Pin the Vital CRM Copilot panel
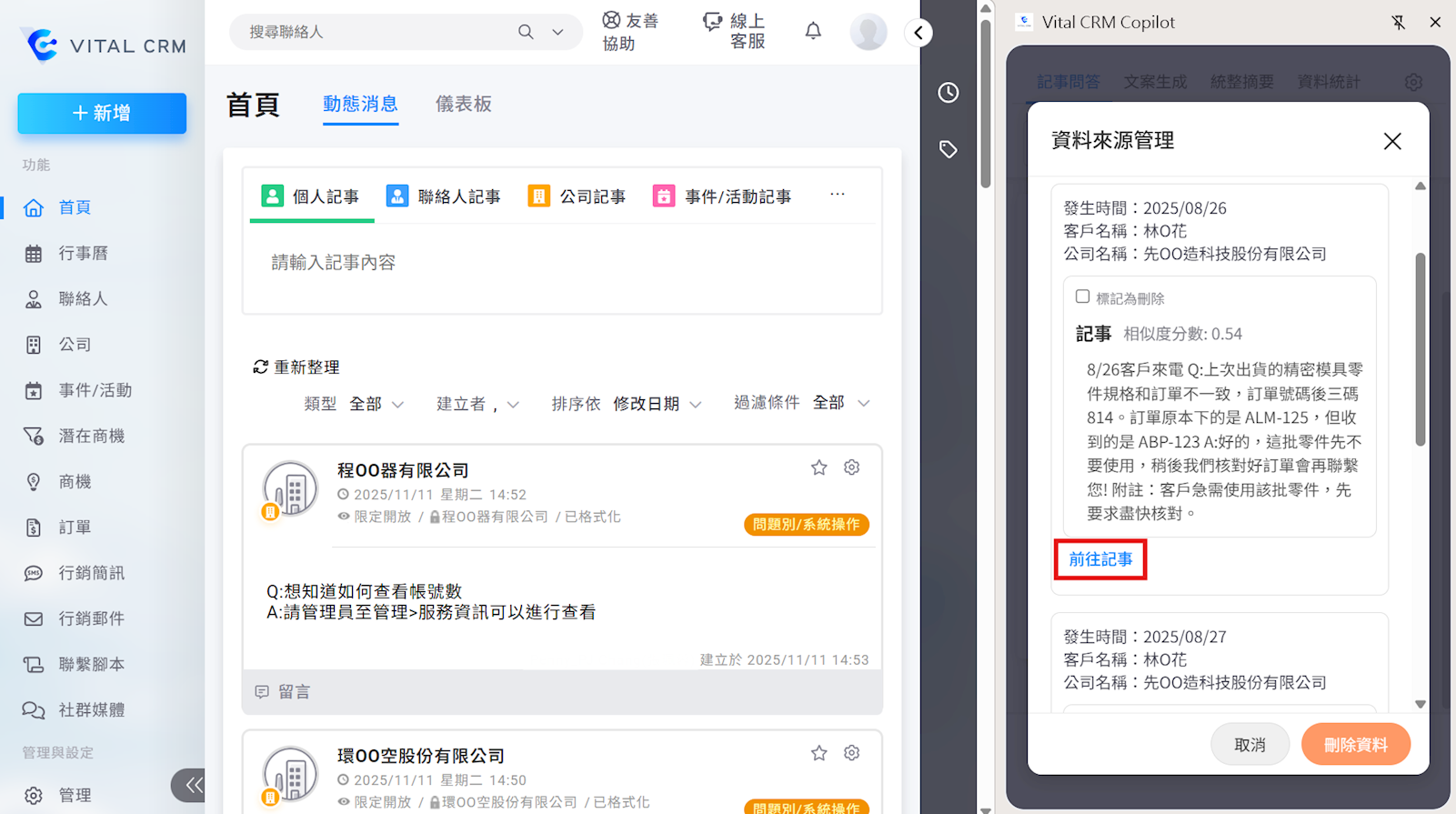 click(1398, 23)
